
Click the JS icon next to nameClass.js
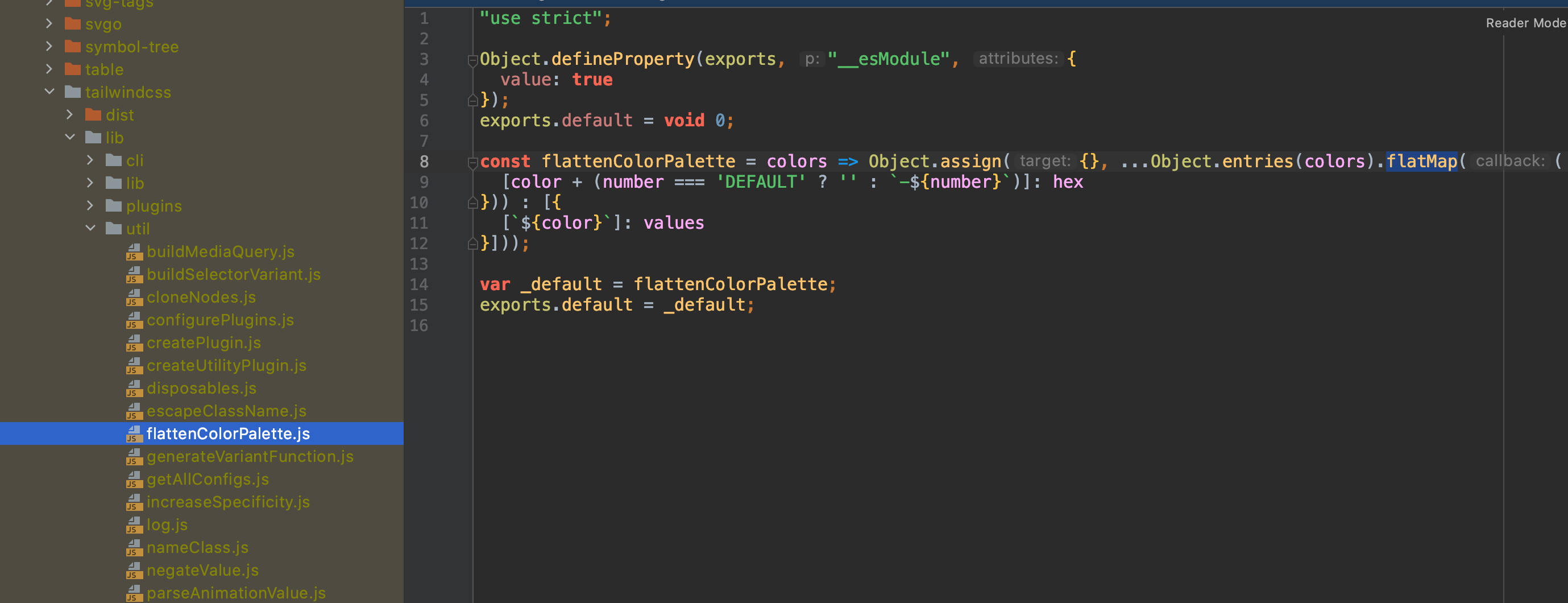click(135, 548)
